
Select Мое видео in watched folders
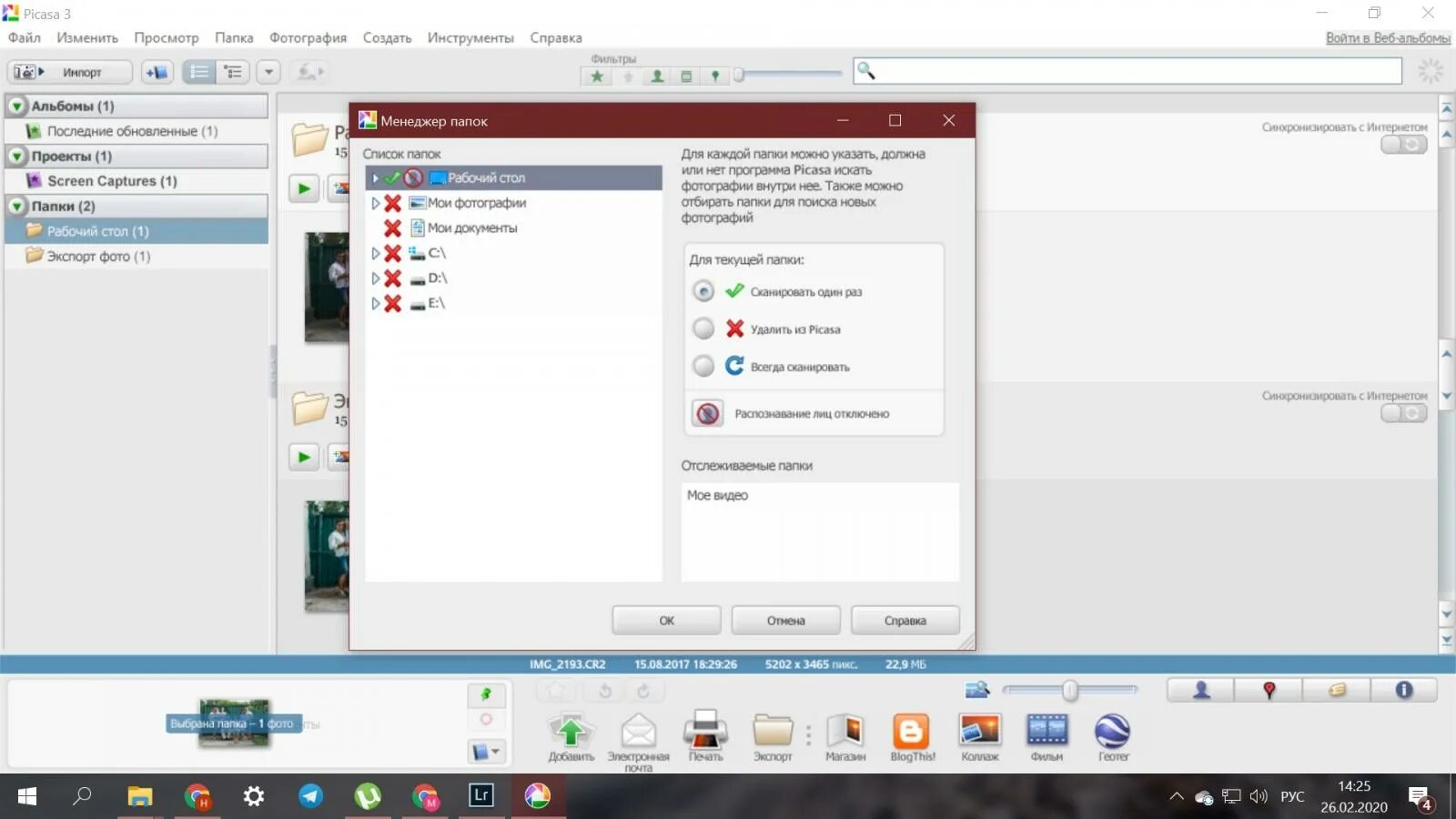[717, 496]
